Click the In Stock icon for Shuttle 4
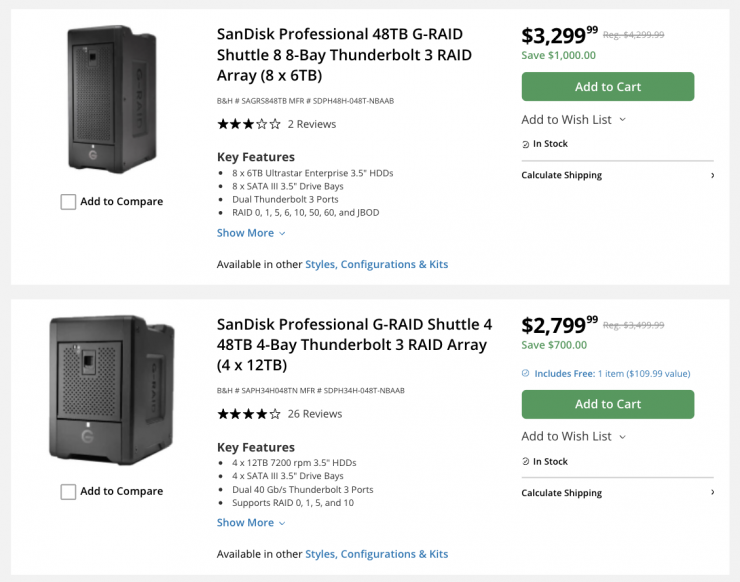The height and width of the screenshot is (582, 740). pyautogui.click(x=526, y=462)
